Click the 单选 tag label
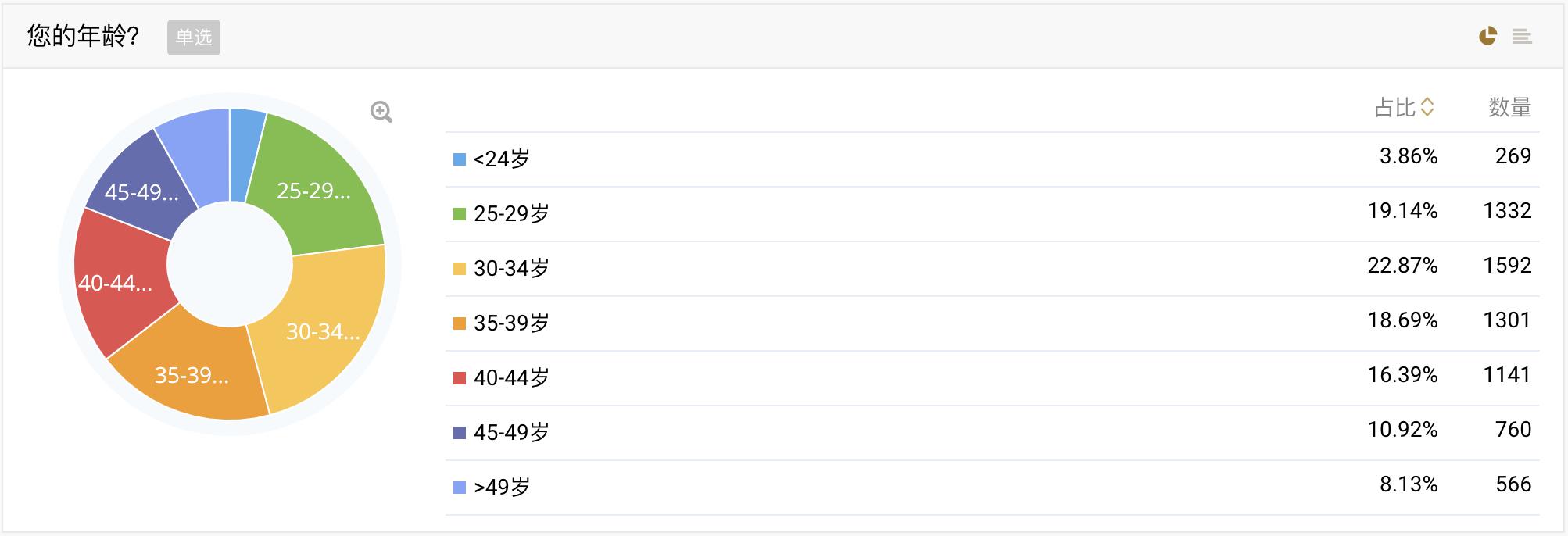1568x536 pixels. 194,38
